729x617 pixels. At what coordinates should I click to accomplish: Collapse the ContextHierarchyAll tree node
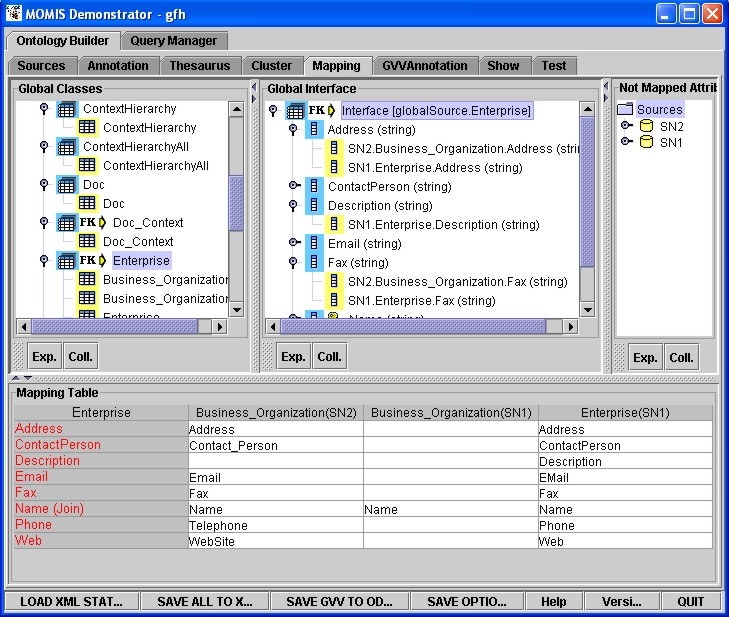[44, 146]
